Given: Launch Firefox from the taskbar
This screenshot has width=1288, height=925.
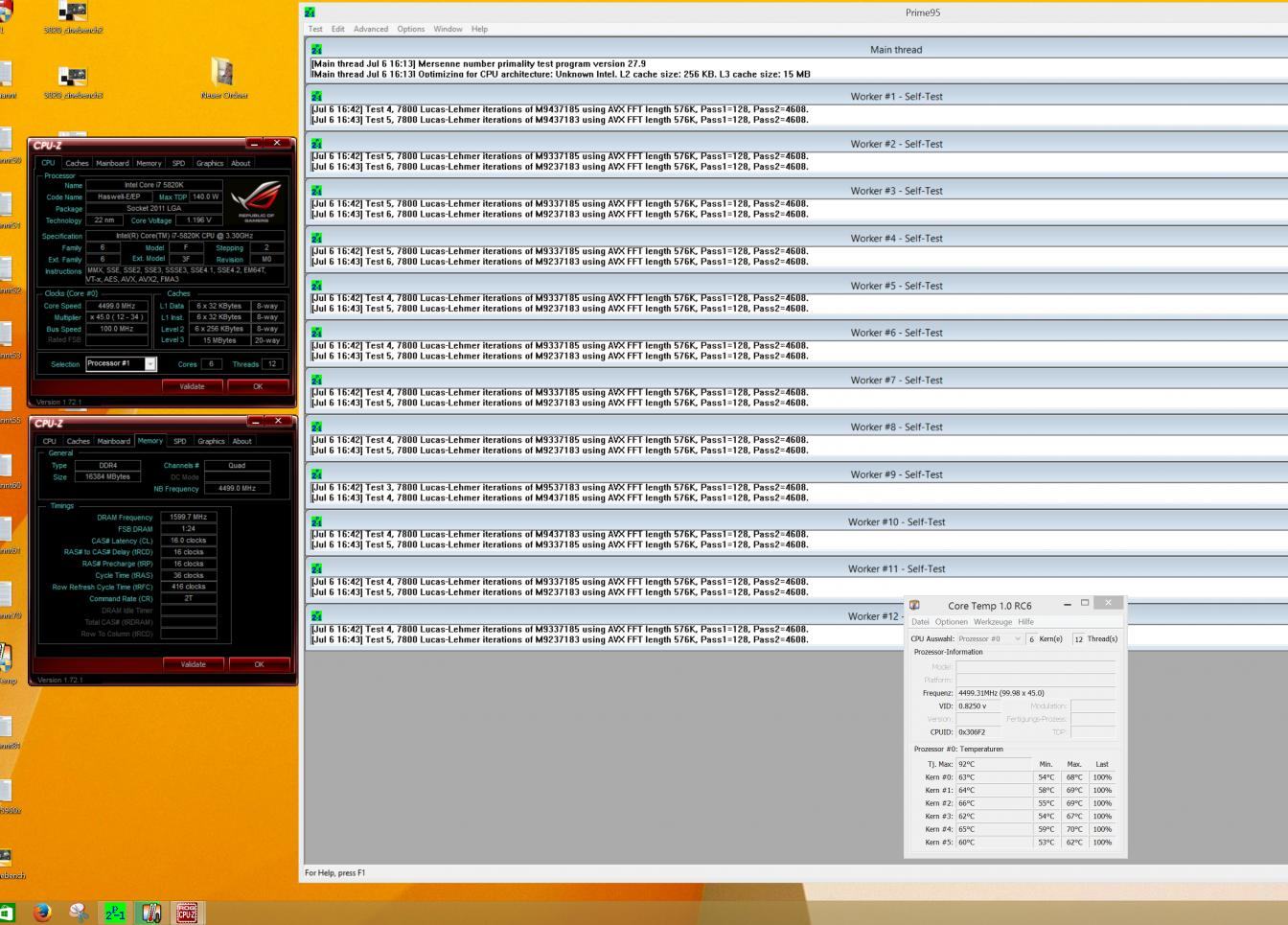Looking at the screenshot, I should pos(41,913).
